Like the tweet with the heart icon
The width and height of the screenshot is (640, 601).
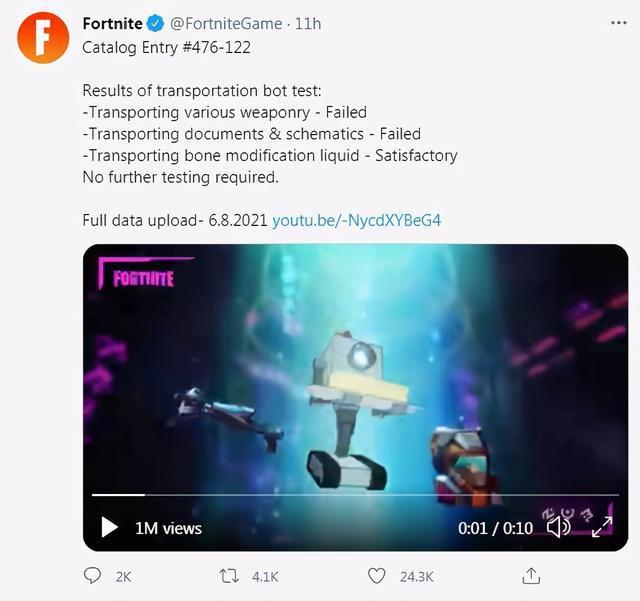[x=376, y=576]
